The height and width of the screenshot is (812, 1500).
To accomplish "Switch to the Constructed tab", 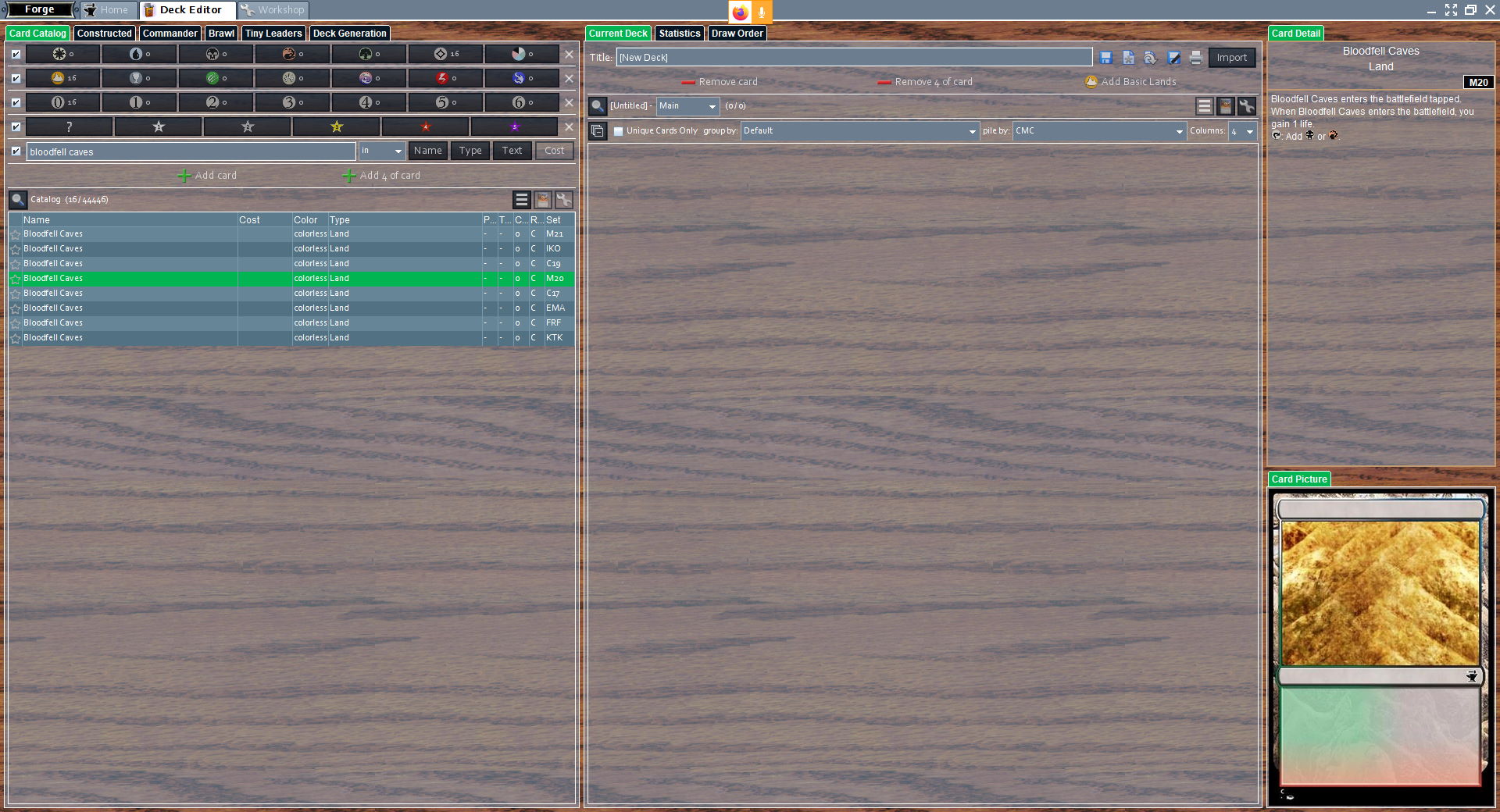I will [x=105, y=34].
